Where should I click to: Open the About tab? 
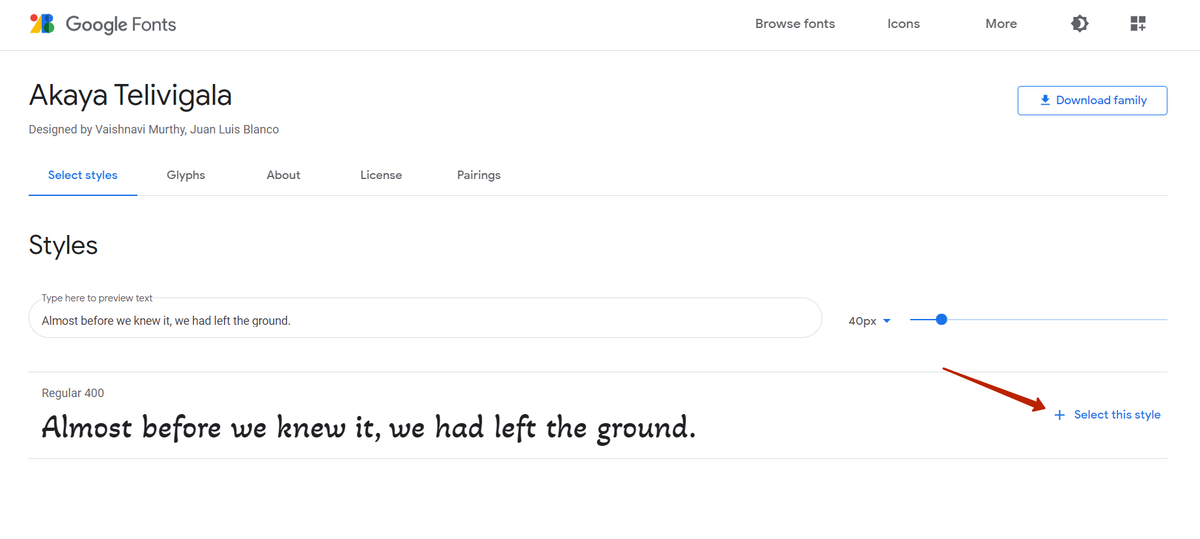283,175
